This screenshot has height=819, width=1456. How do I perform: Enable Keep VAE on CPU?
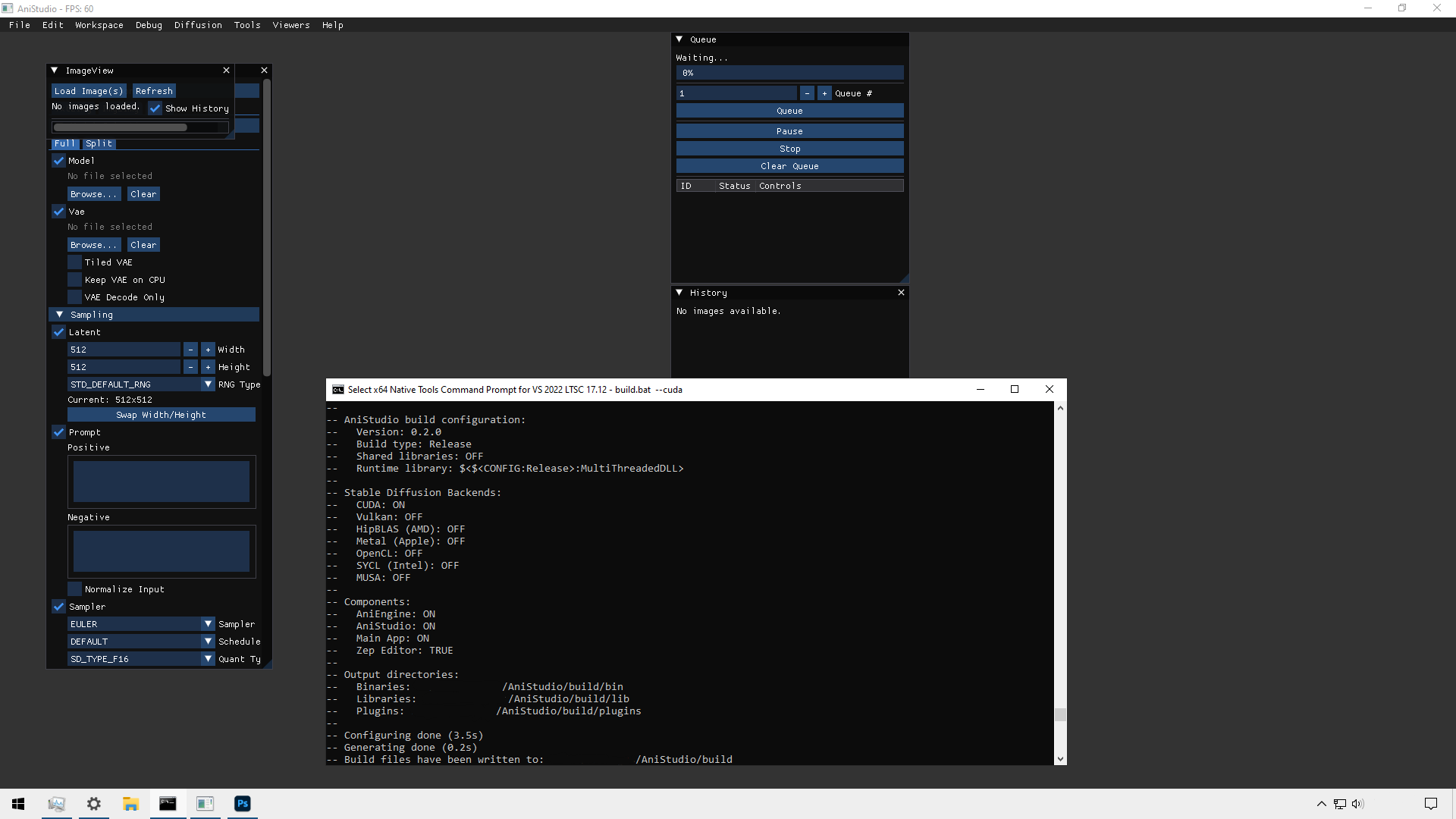(74, 280)
